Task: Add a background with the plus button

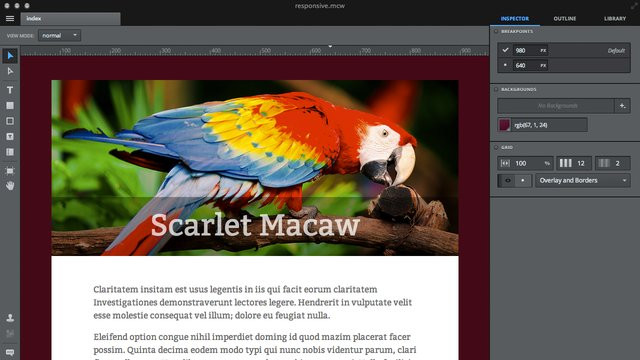Action: click(x=622, y=106)
